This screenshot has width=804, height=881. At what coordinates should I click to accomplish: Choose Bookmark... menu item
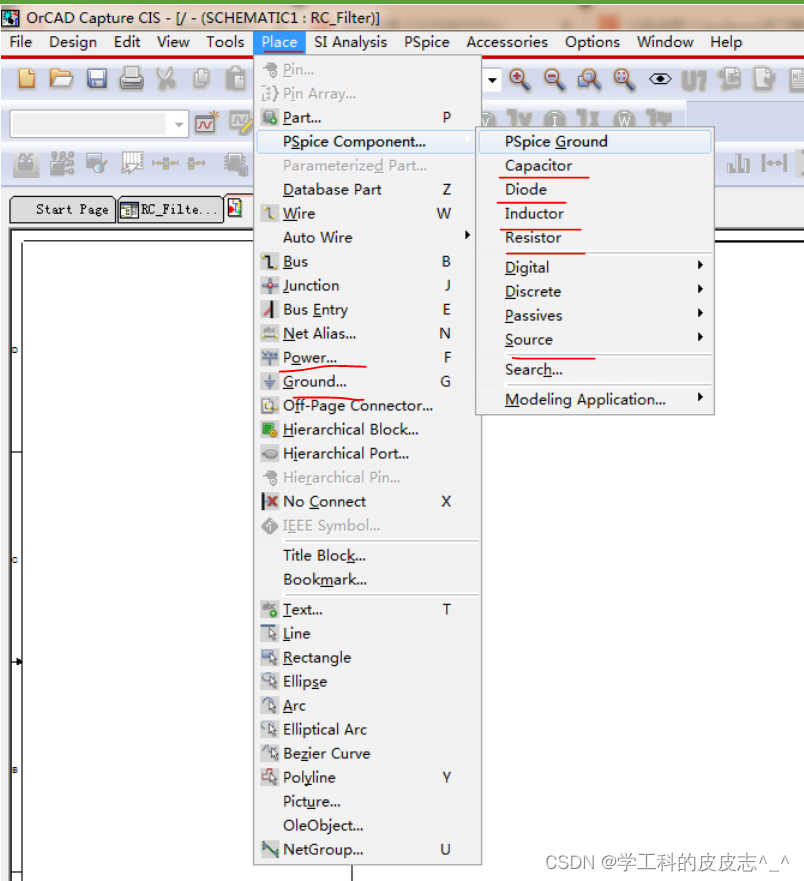click(368, 579)
